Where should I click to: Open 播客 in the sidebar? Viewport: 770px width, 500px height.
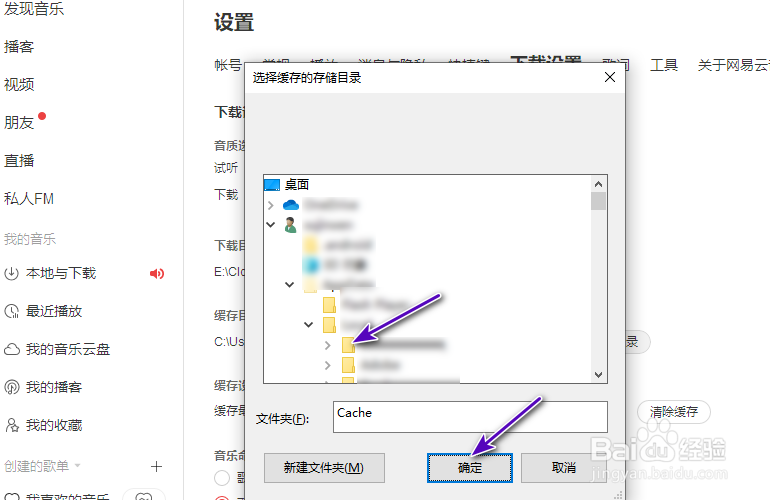tap(19, 47)
